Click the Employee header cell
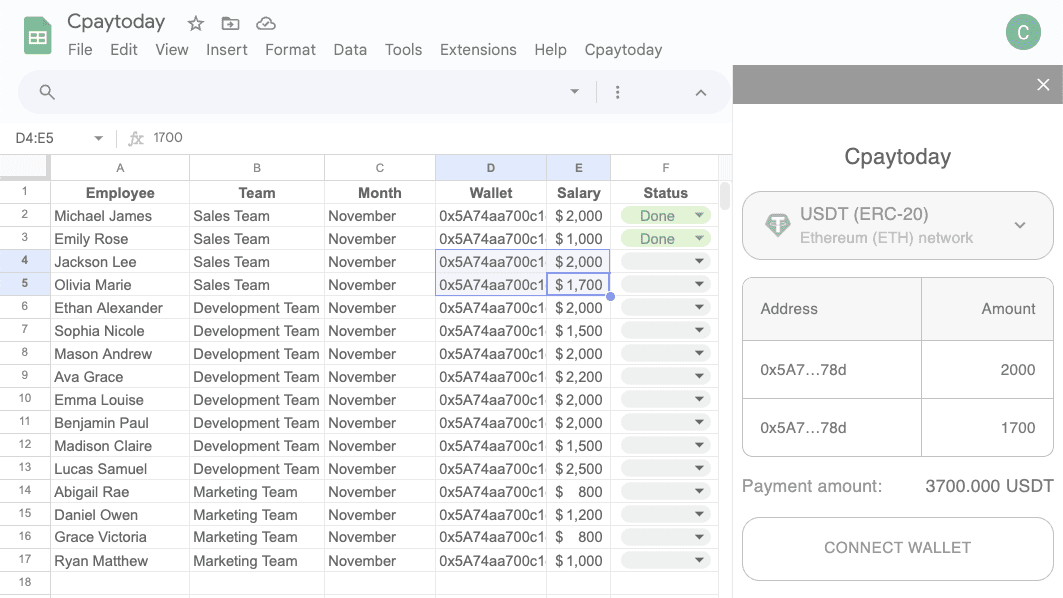Image resolution: width=1063 pixels, height=598 pixels. tap(120, 193)
